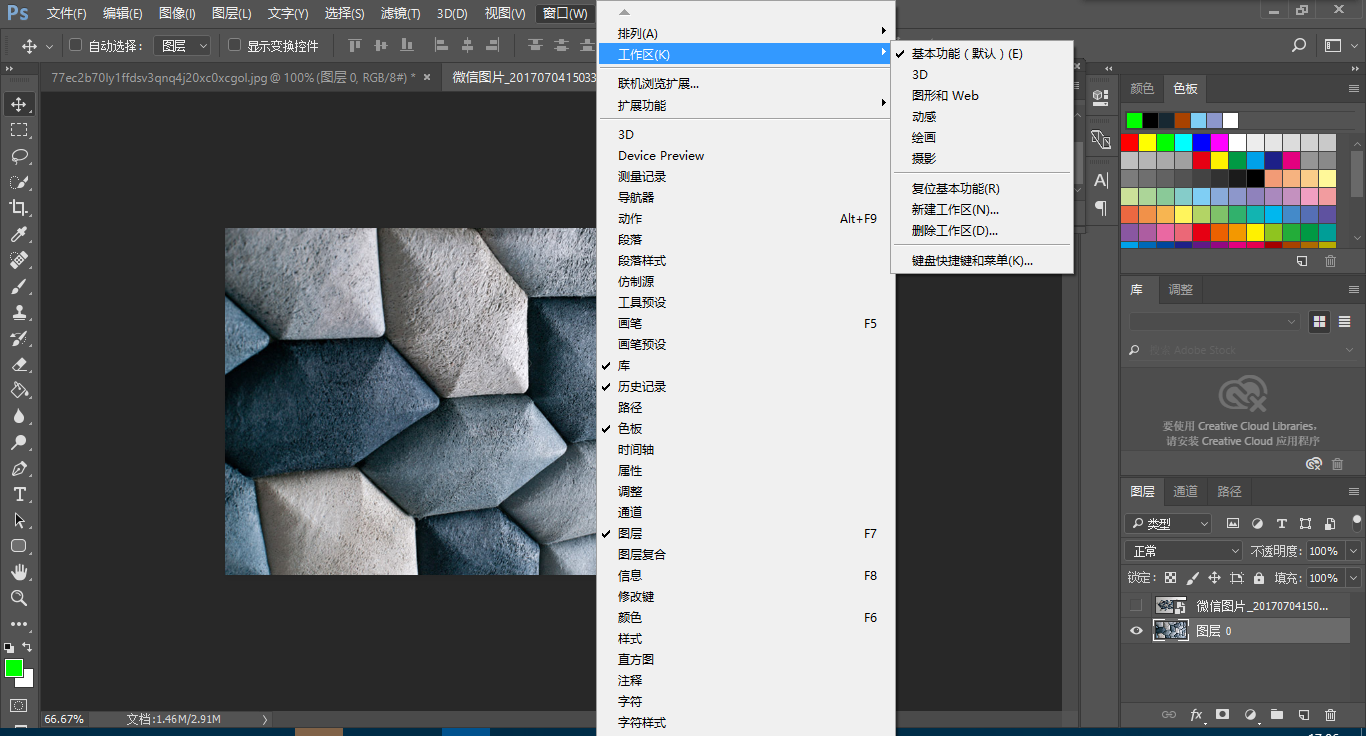This screenshot has width=1366, height=736.
Task: Switch to the 通道 panel tab
Action: 1185,491
